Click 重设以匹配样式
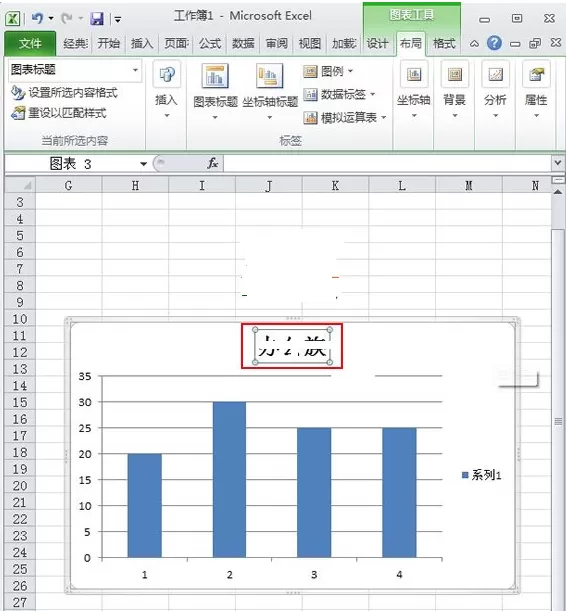 pyautogui.click(x=59, y=113)
